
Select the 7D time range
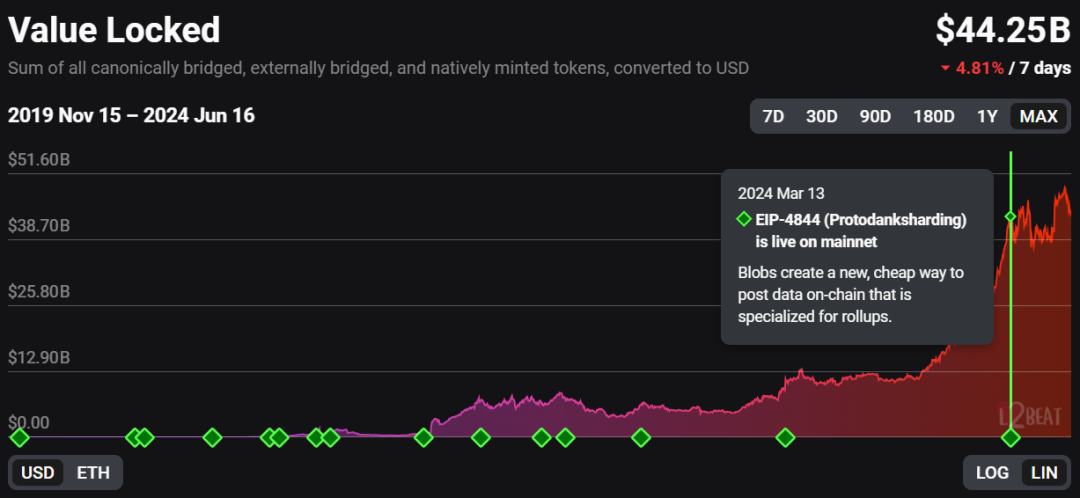[773, 116]
